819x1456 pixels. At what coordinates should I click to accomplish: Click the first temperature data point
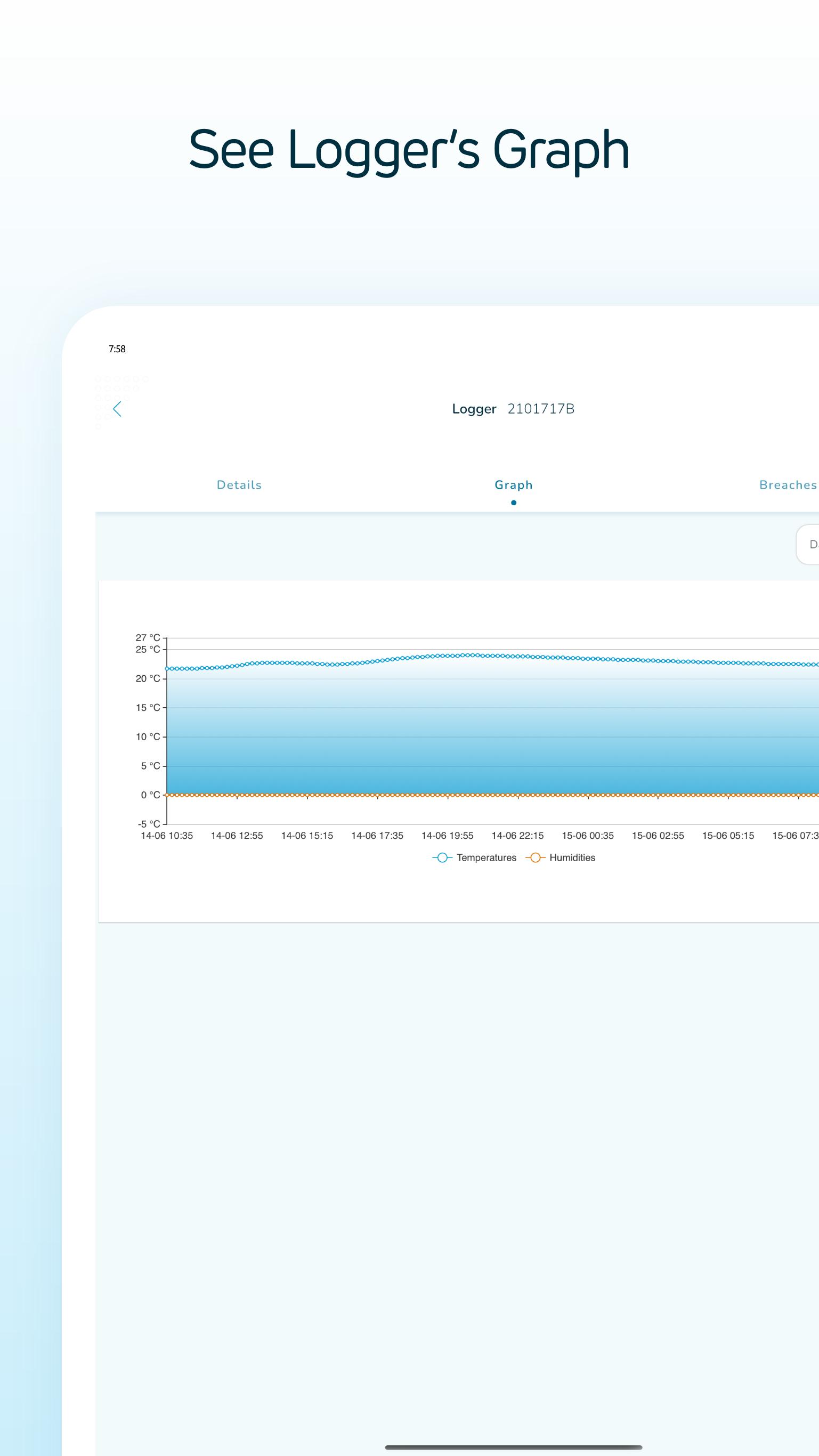pyautogui.click(x=167, y=669)
